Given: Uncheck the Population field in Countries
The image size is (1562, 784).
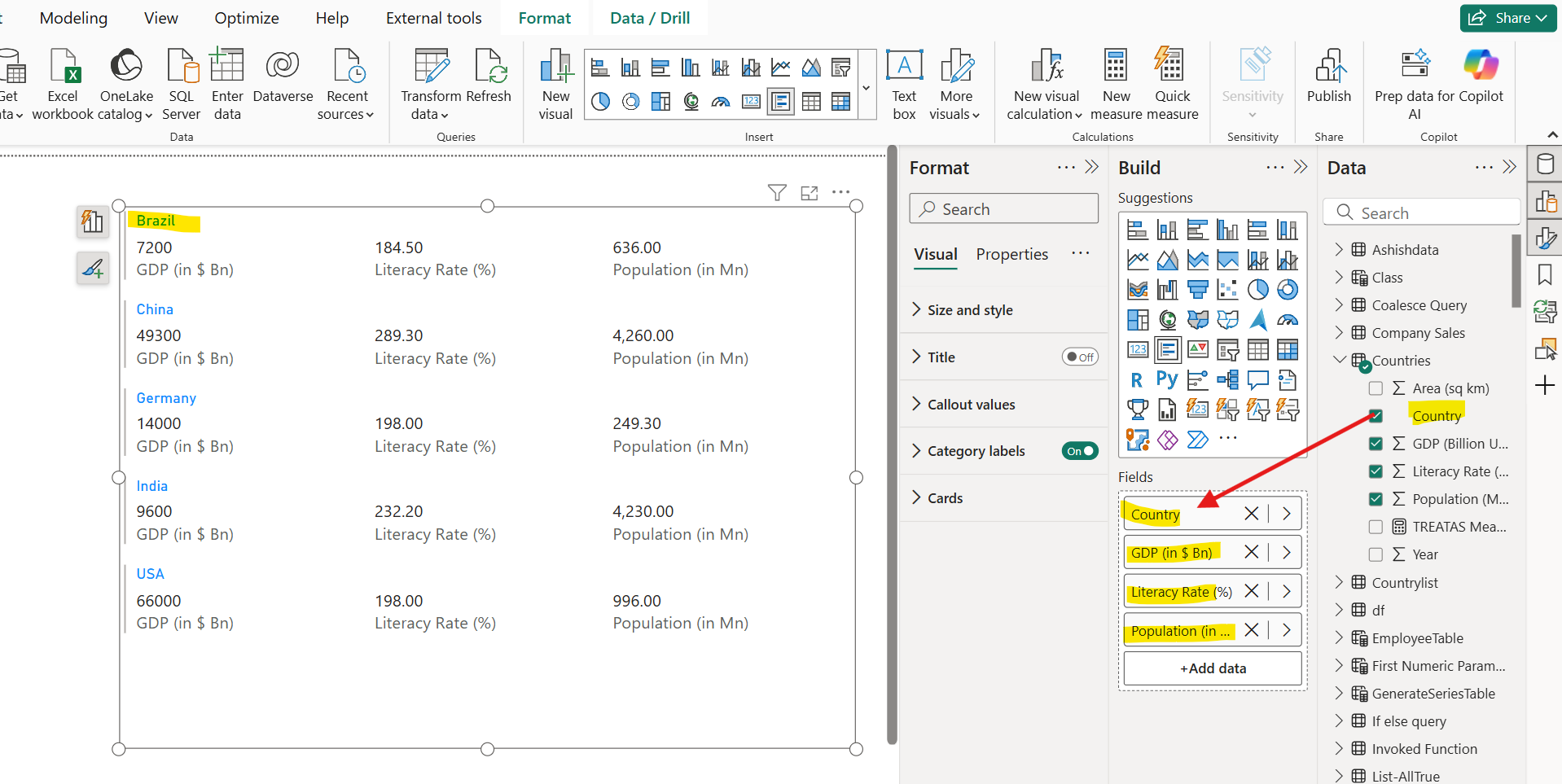Looking at the screenshot, I should click(1376, 498).
